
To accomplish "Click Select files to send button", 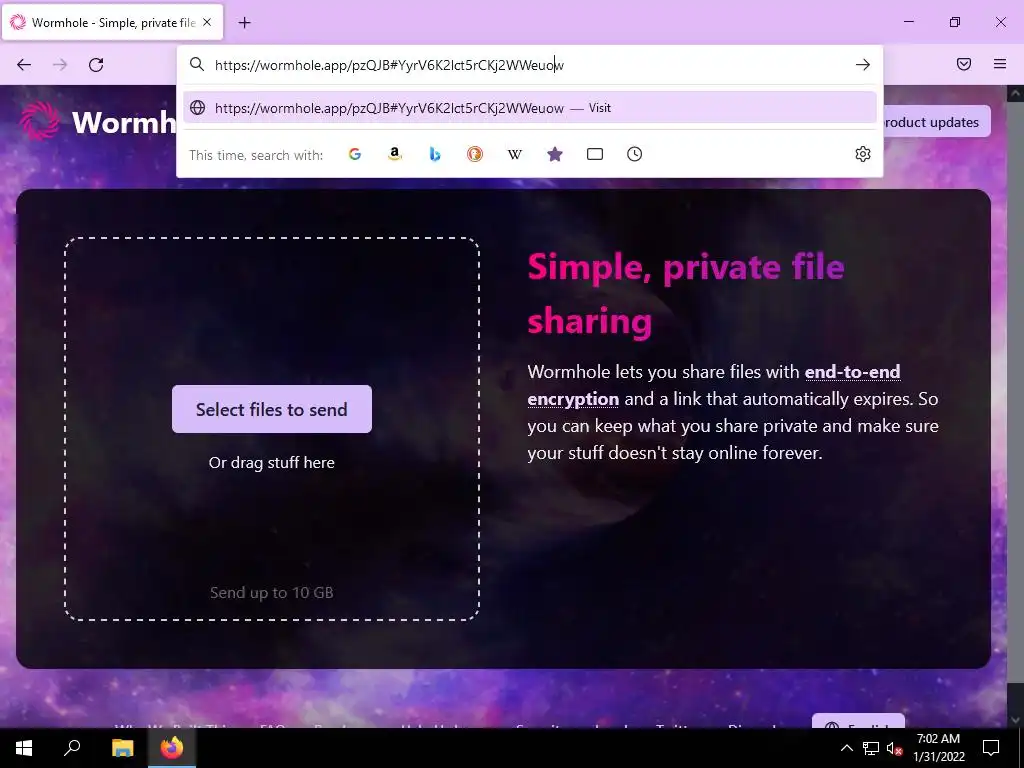I will coord(272,409).
